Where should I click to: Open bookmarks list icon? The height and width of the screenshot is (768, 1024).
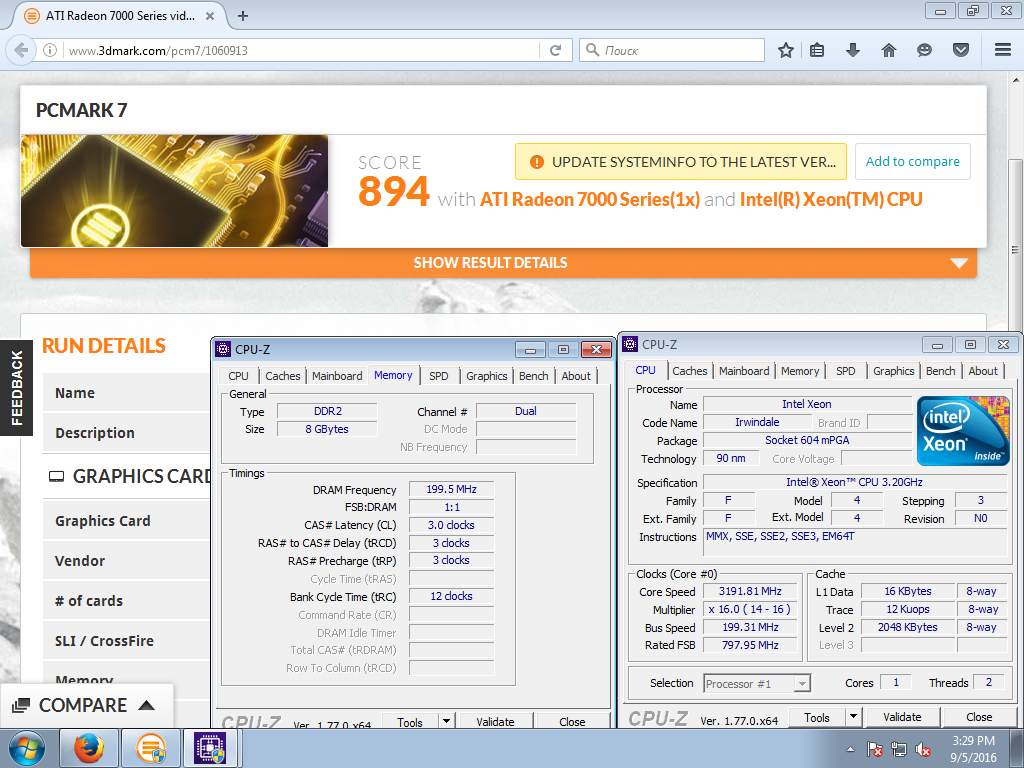[817, 50]
